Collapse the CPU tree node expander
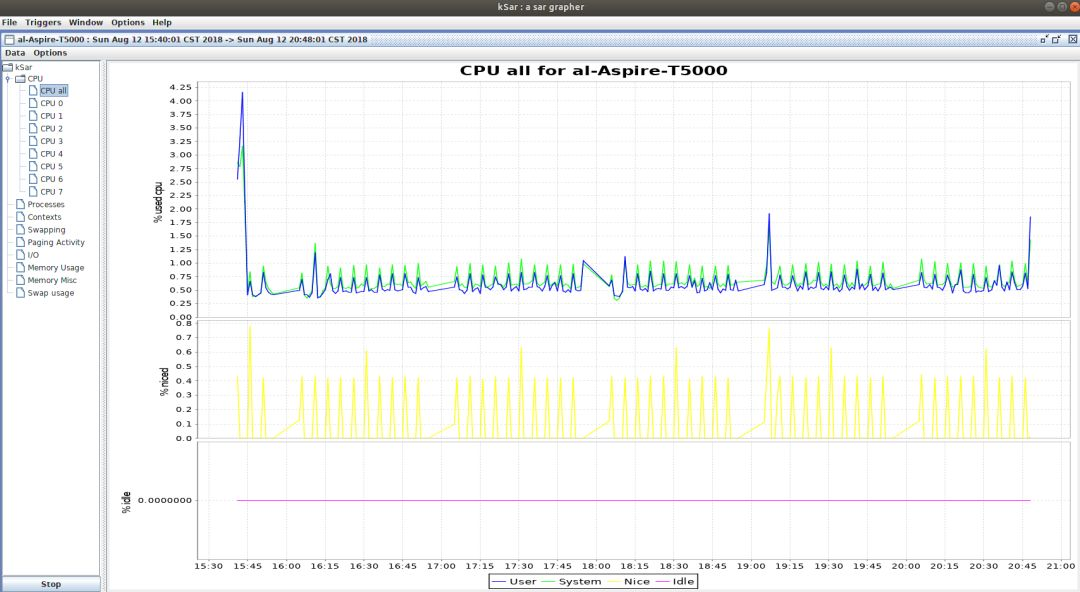The width and height of the screenshot is (1080, 592). point(8,79)
